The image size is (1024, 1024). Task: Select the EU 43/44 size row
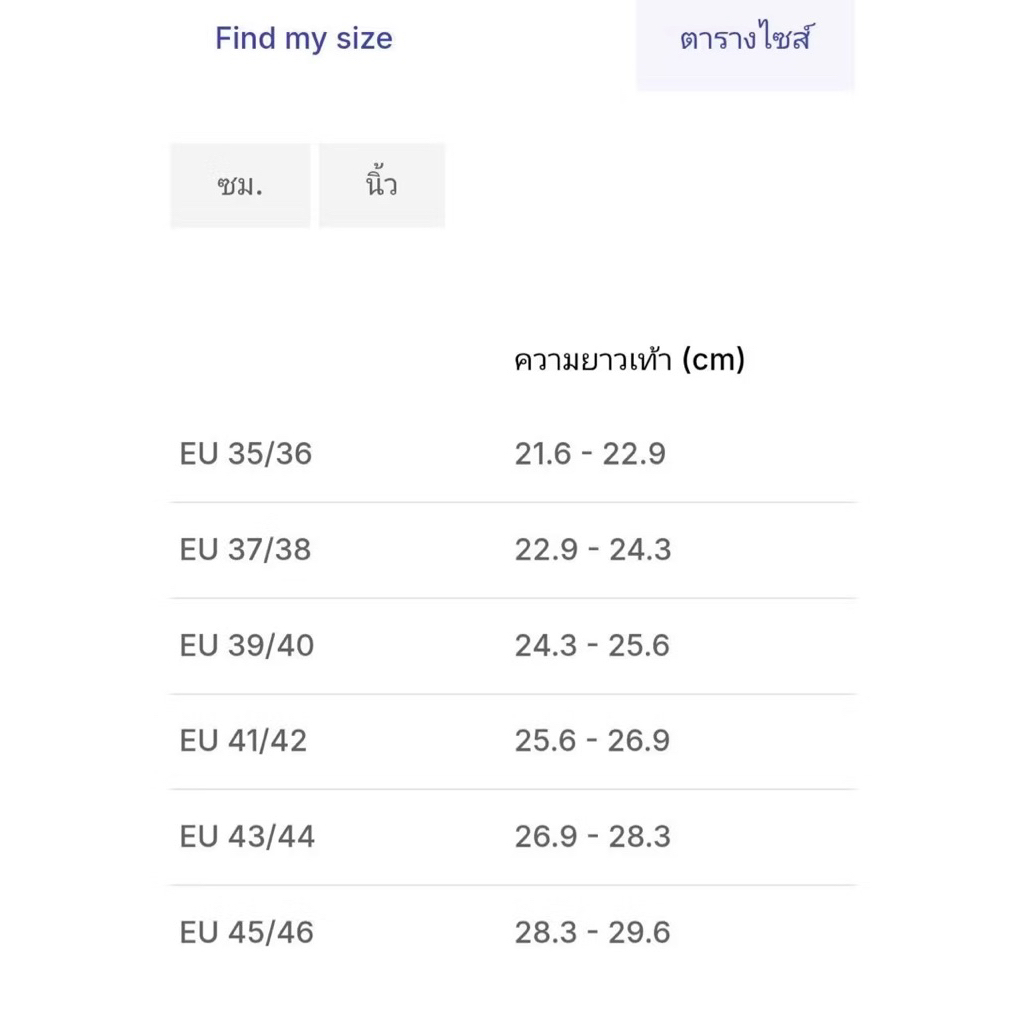tap(513, 837)
